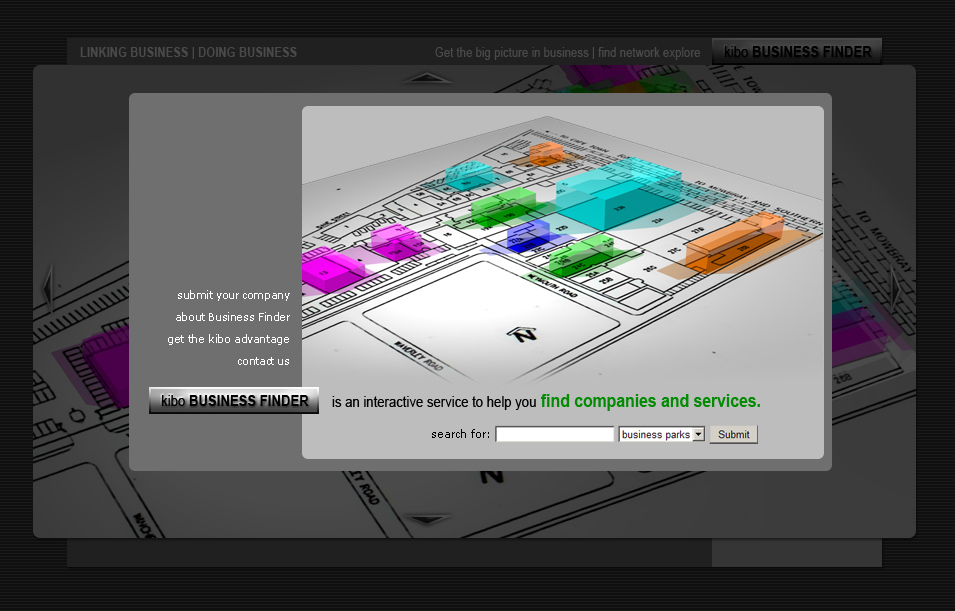Click inside the search for text field
Screen dimensions: 955x611
click(x=554, y=435)
